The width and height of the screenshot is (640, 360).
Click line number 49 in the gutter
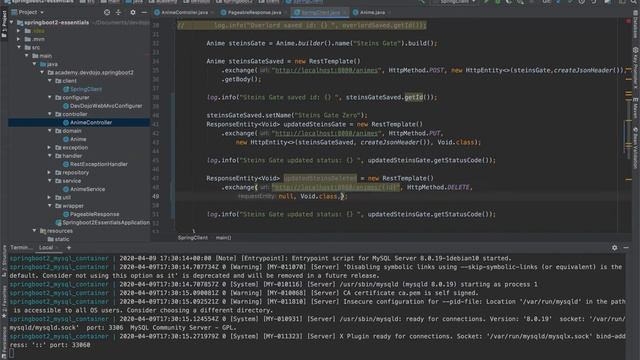coord(156,196)
